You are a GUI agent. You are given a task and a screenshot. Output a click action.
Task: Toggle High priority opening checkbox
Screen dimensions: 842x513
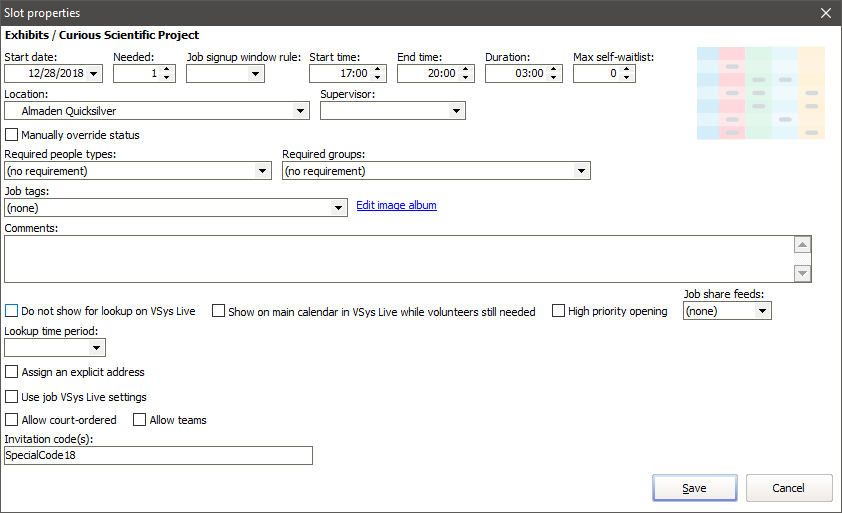559,311
